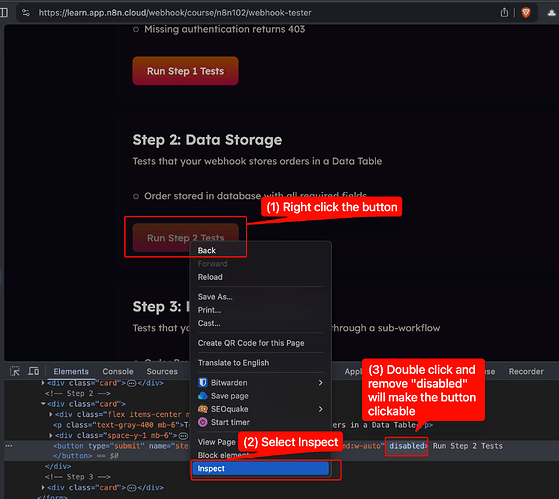Select Inspect from the context menu
This screenshot has height=499, width=559.
260,468
